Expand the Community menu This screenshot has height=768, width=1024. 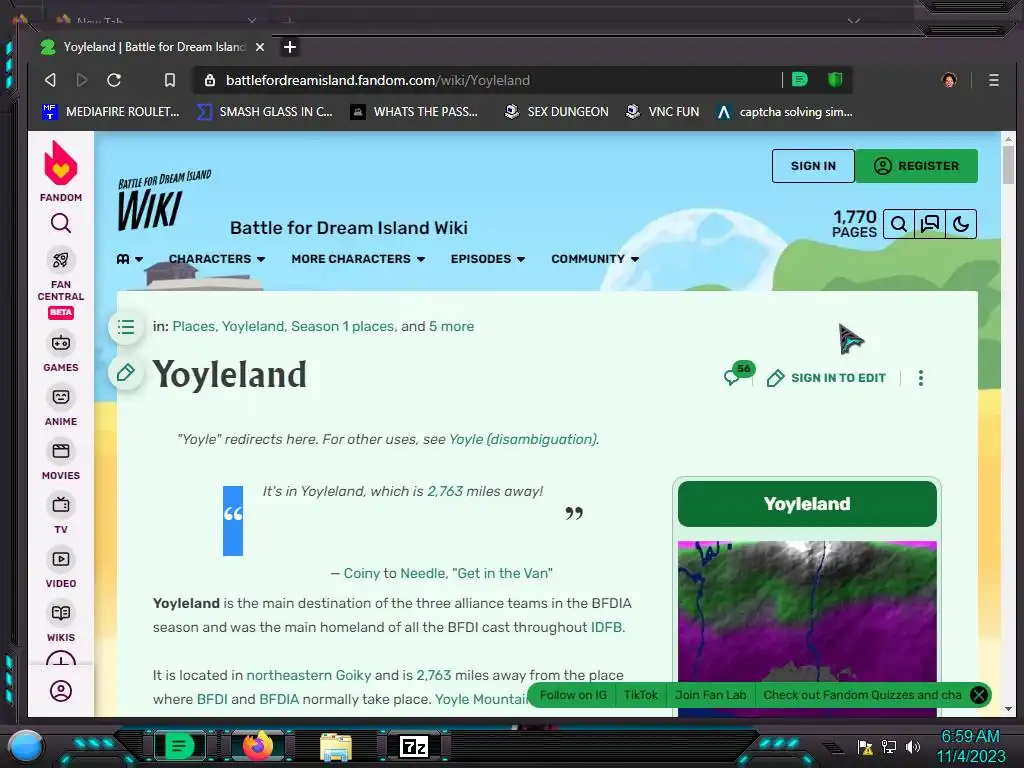[595, 259]
